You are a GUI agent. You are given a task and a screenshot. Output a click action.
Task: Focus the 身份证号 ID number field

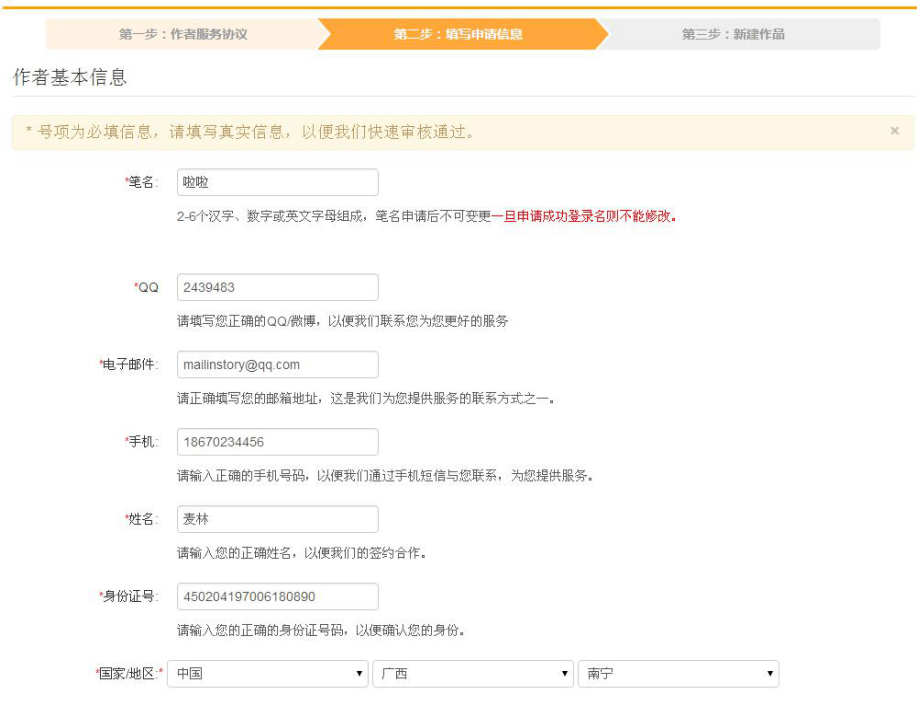(x=277, y=597)
